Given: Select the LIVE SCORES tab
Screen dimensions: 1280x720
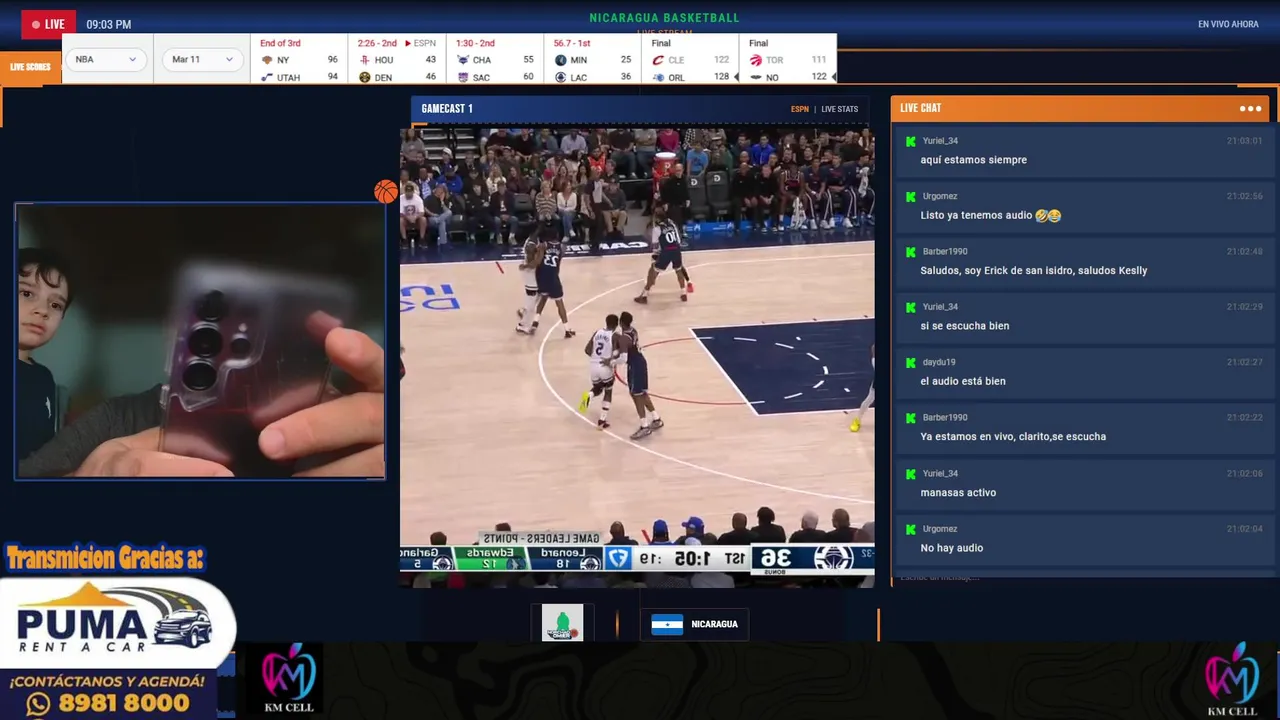Looking at the screenshot, I should coord(30,67).
